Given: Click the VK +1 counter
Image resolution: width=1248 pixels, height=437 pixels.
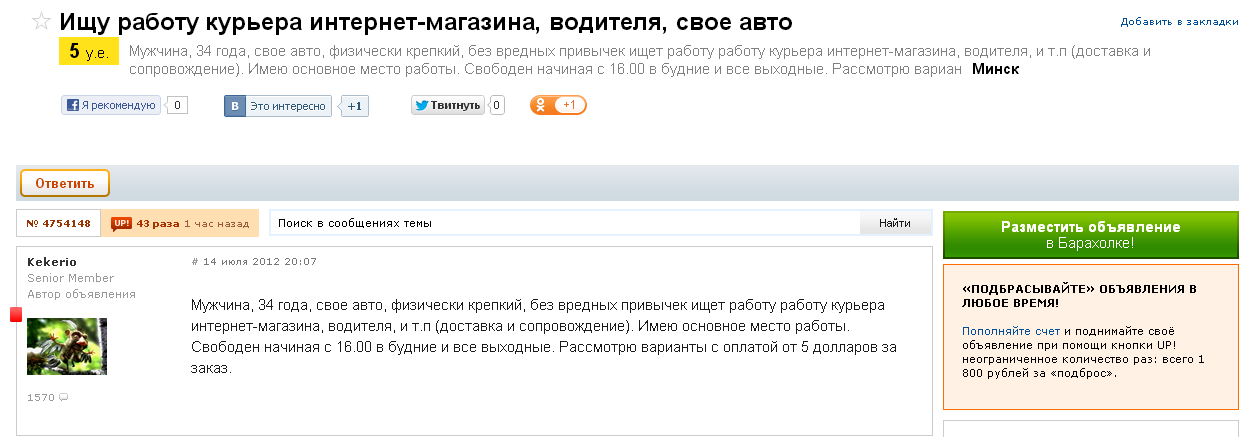Looking at the screenshot, I should tap(355, 106).
